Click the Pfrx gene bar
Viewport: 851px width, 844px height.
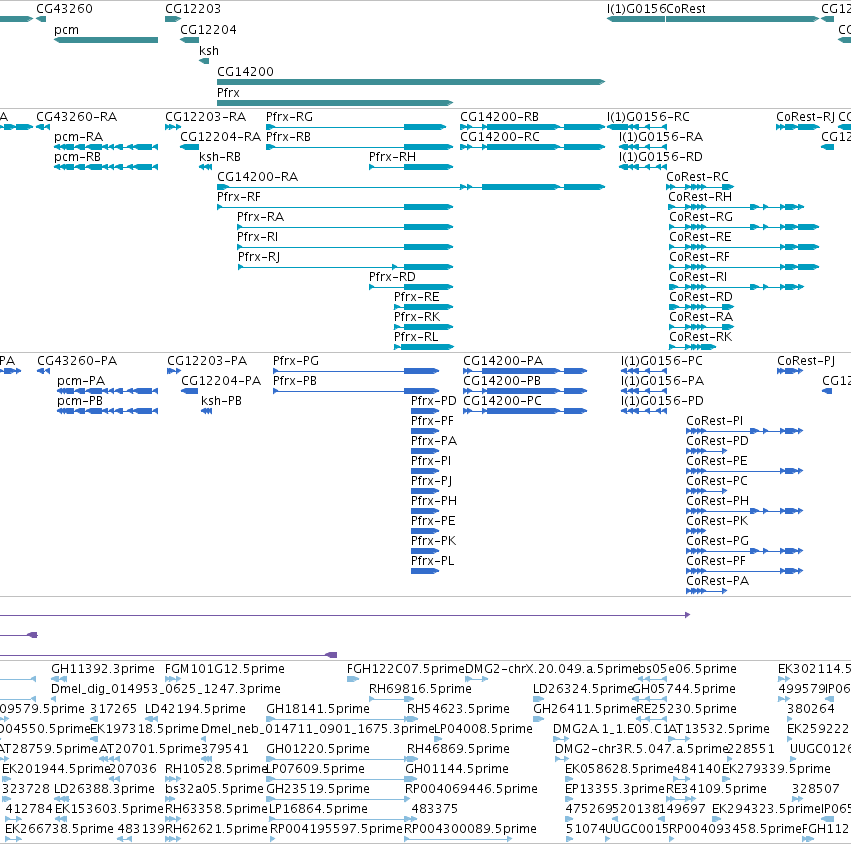tap(335, 103)
